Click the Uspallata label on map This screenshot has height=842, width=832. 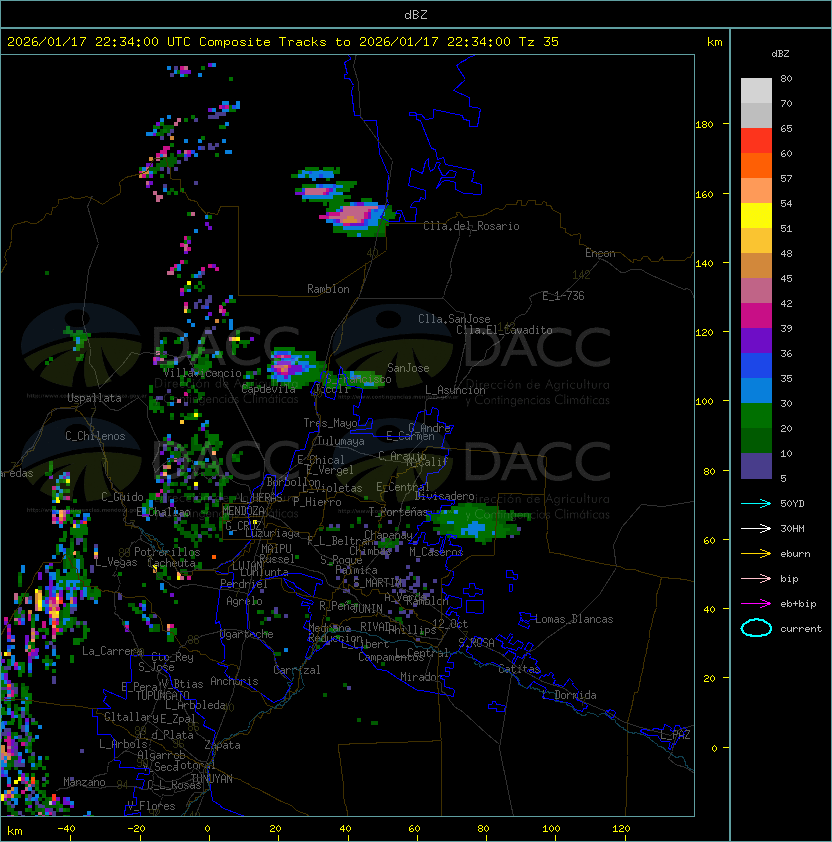coord(94,398)
